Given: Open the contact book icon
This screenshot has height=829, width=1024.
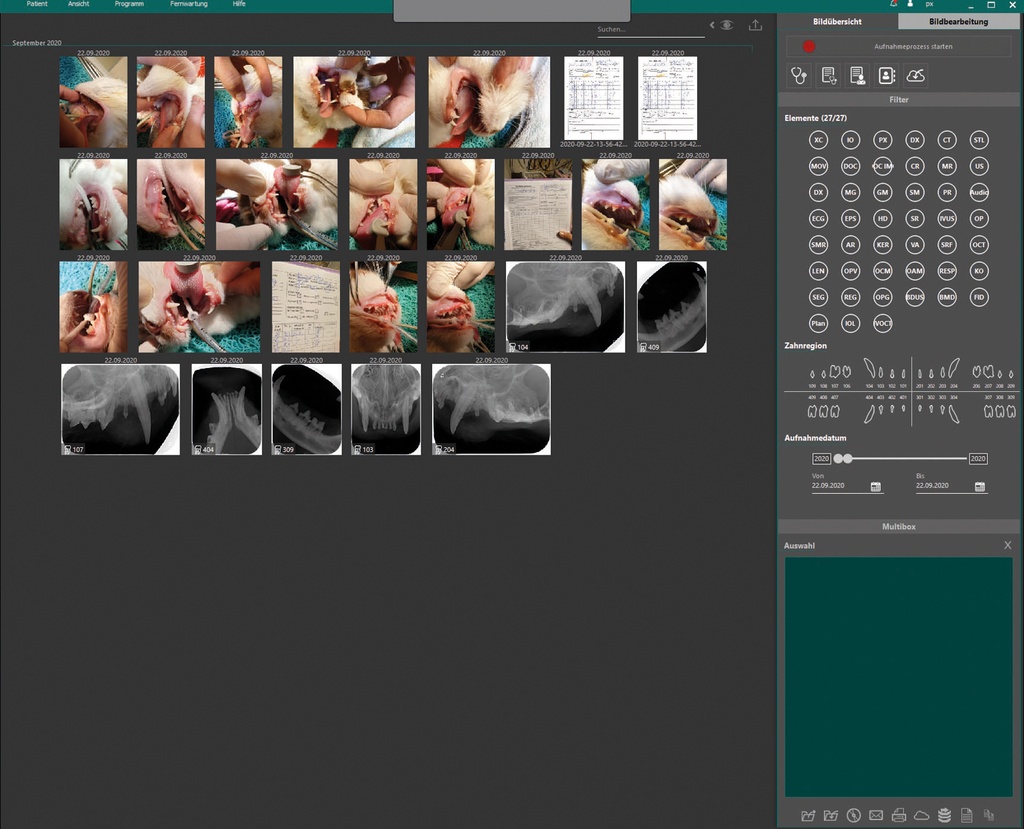Looking at the screenshot, I should (x=886, y=75).
